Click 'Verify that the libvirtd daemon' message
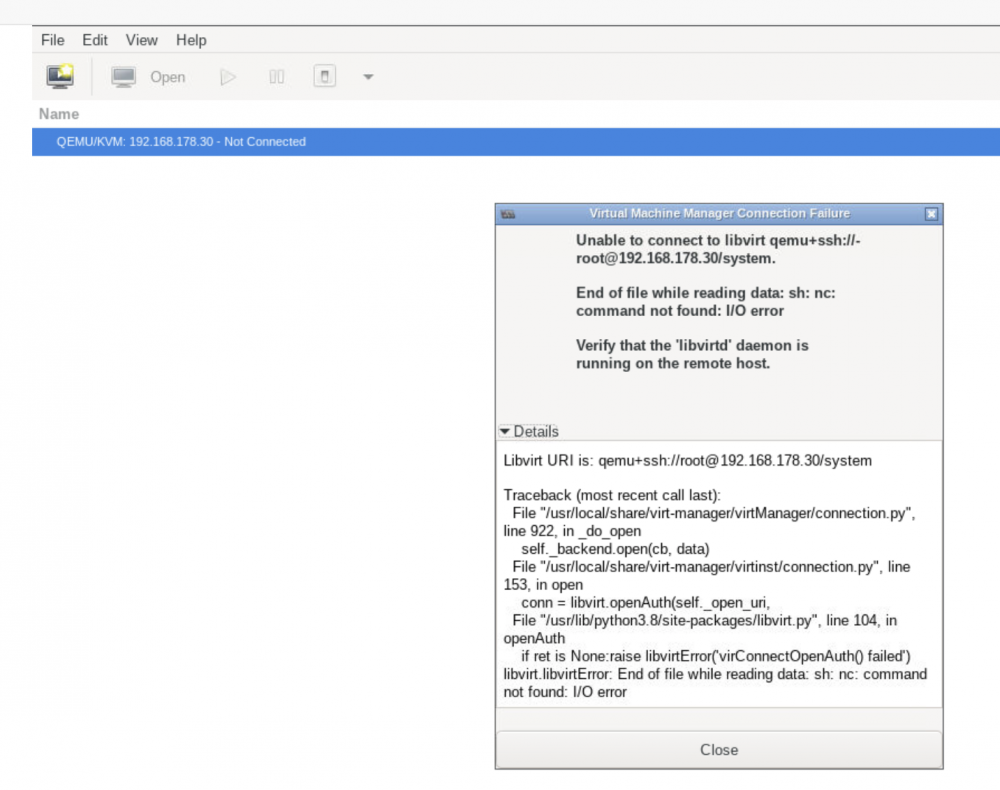 pyautogui.click(x=692, y=354)
